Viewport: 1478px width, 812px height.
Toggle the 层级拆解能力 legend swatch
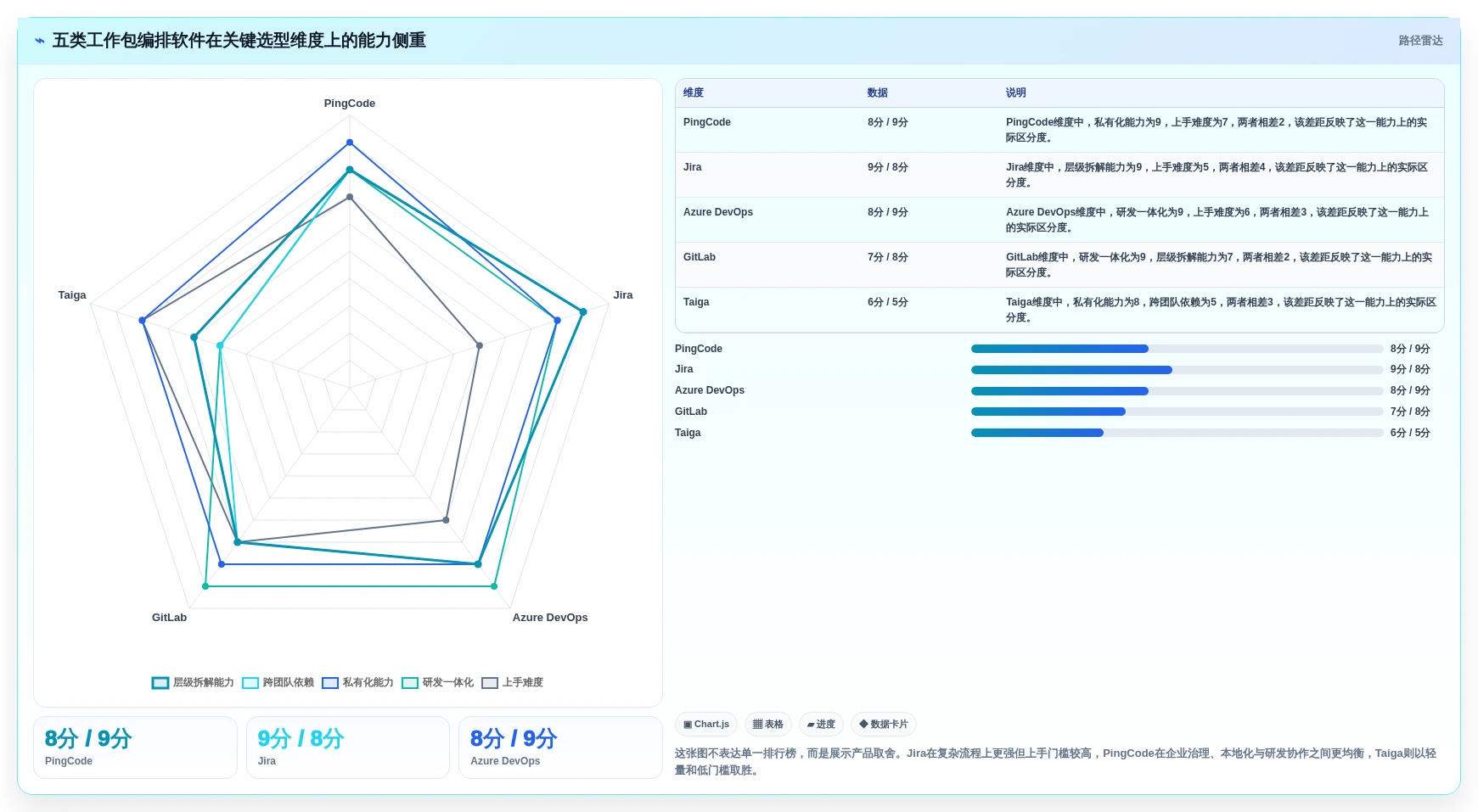tap(160, 683)
